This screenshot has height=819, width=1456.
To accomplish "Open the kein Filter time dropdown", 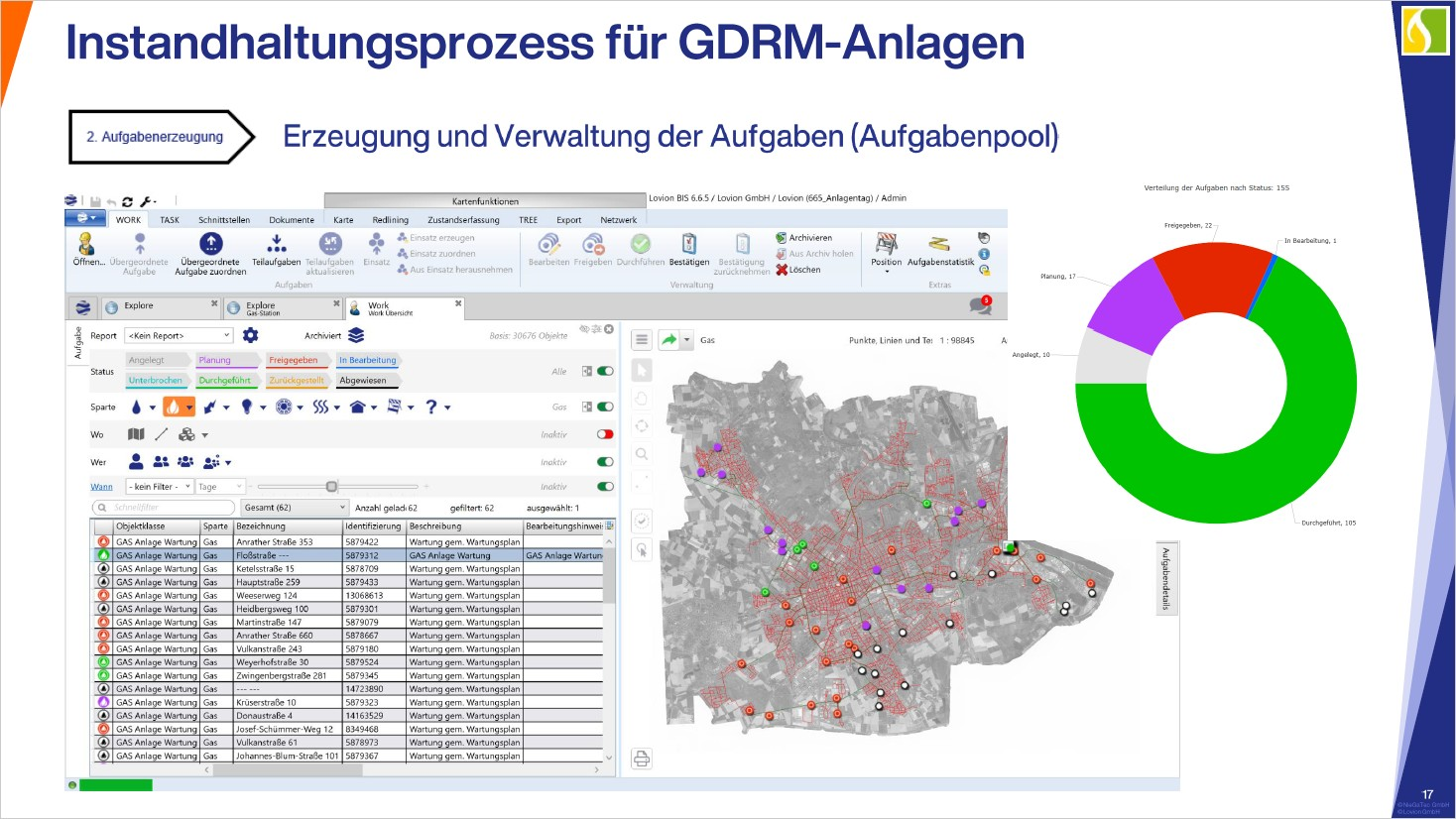I will 158,487.
